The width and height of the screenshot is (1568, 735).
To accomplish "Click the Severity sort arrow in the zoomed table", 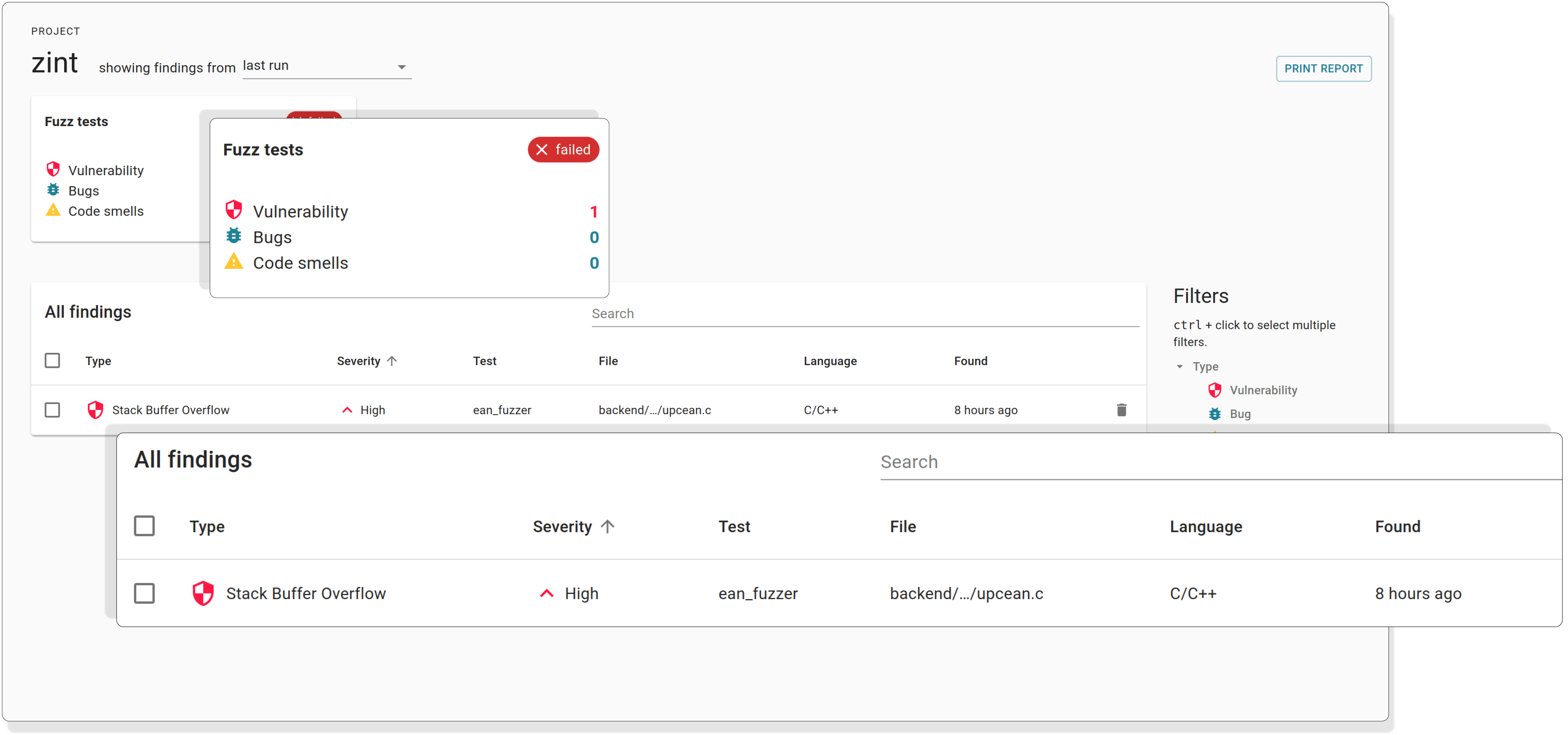I will click(607, 526).
